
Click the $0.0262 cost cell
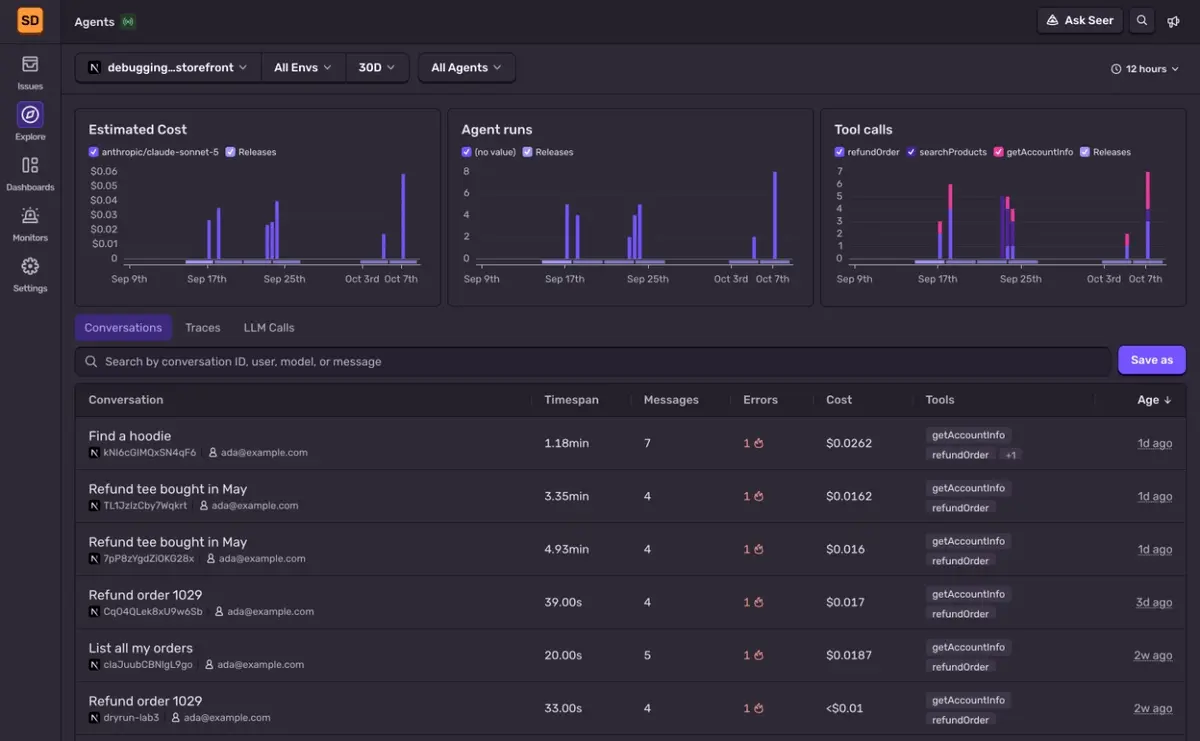pos(849,443)
